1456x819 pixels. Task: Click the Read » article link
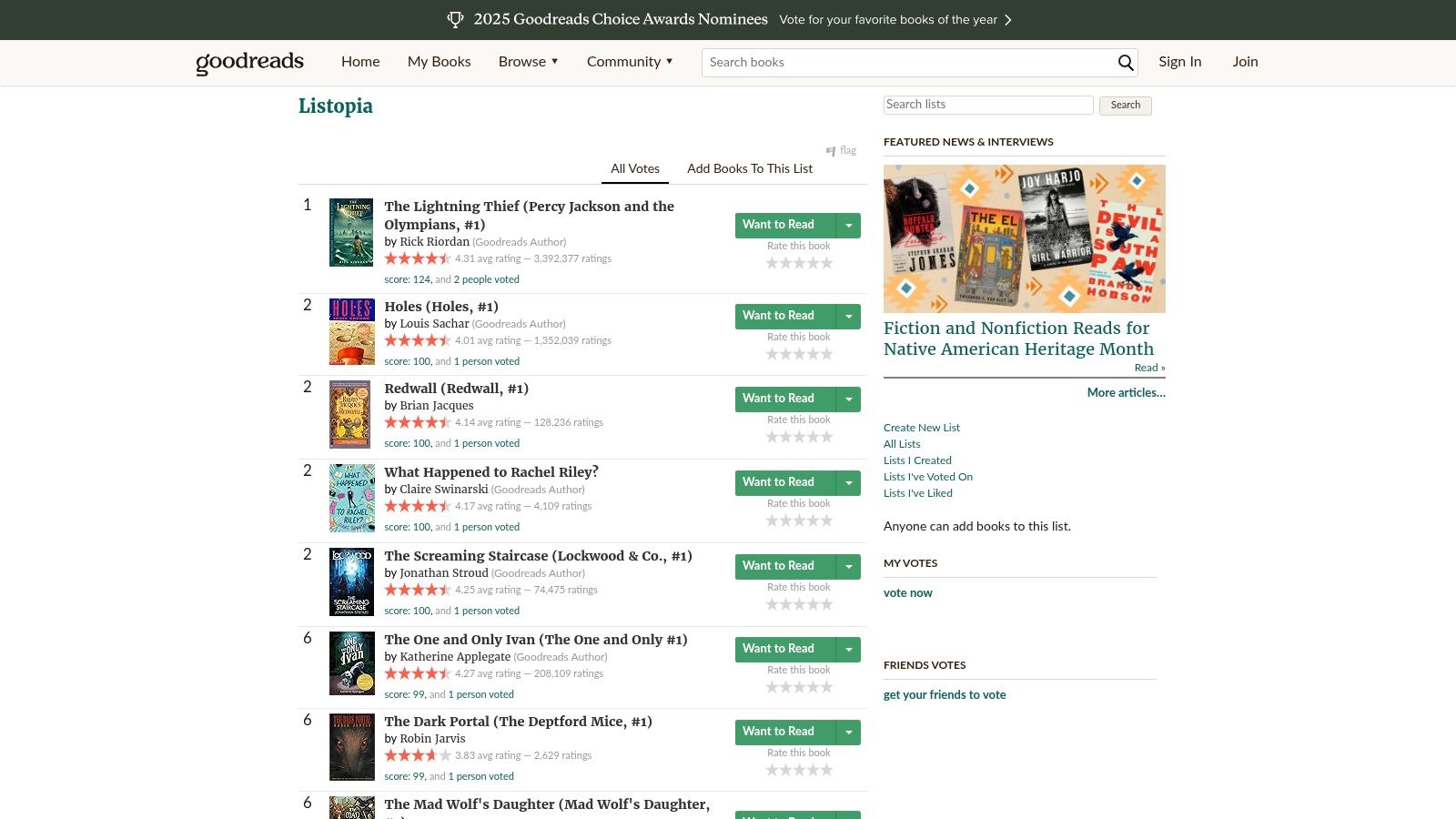point(1149,368)
